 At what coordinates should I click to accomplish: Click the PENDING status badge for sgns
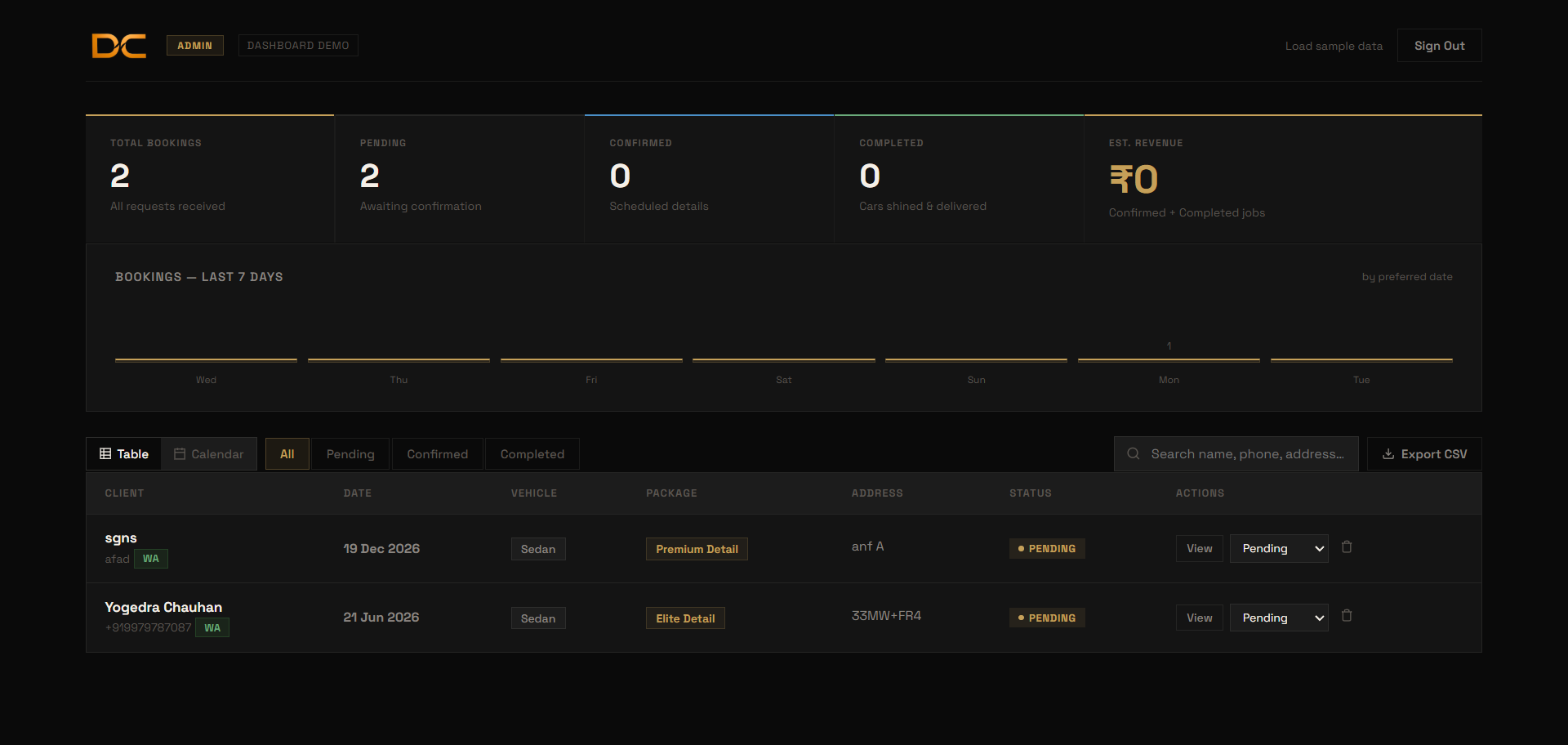coord(1047,548)
